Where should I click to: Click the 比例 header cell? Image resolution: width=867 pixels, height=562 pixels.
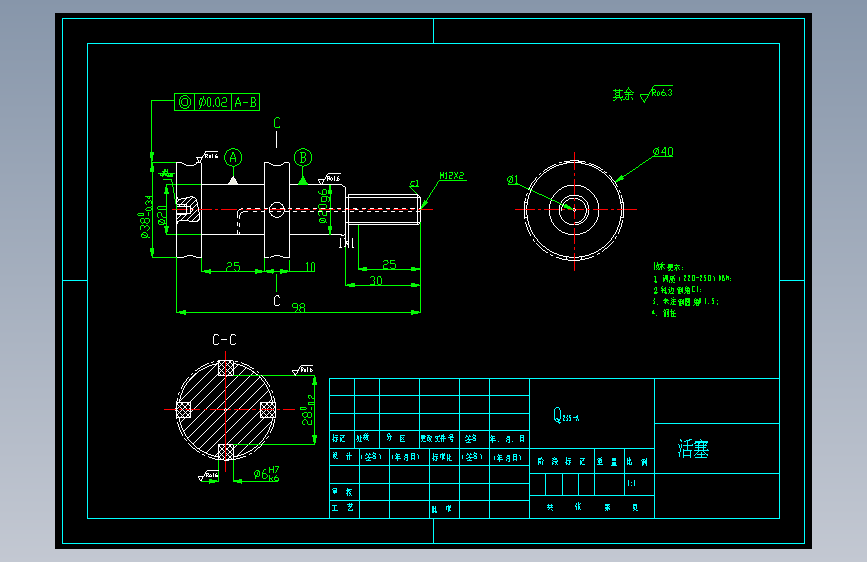[637, 461]
